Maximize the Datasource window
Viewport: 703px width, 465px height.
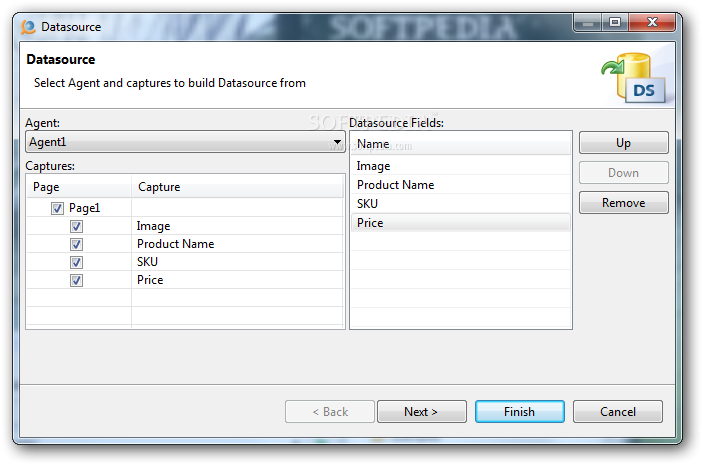coord(615,22)
